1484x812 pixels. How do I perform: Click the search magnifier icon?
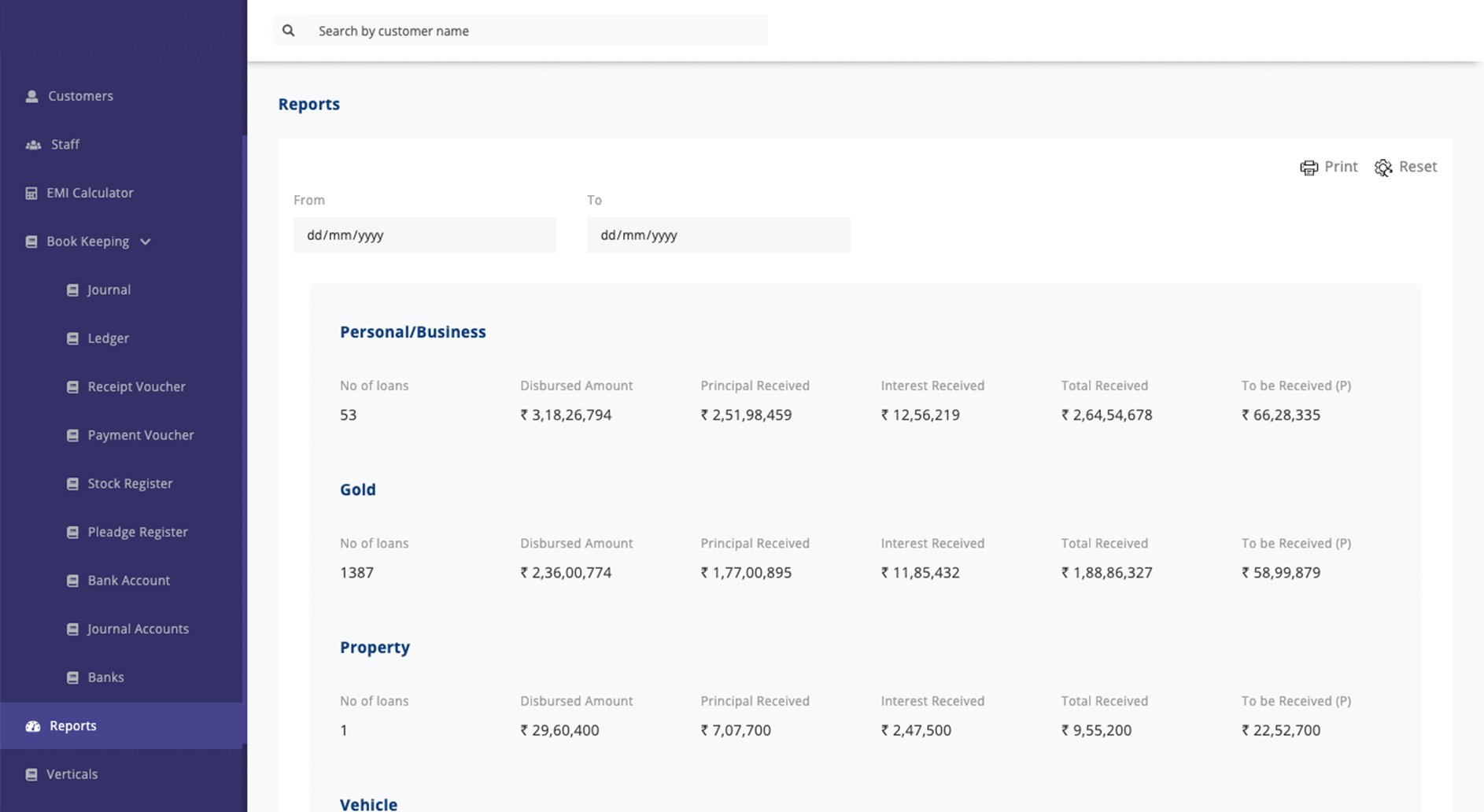pos(289,31)
